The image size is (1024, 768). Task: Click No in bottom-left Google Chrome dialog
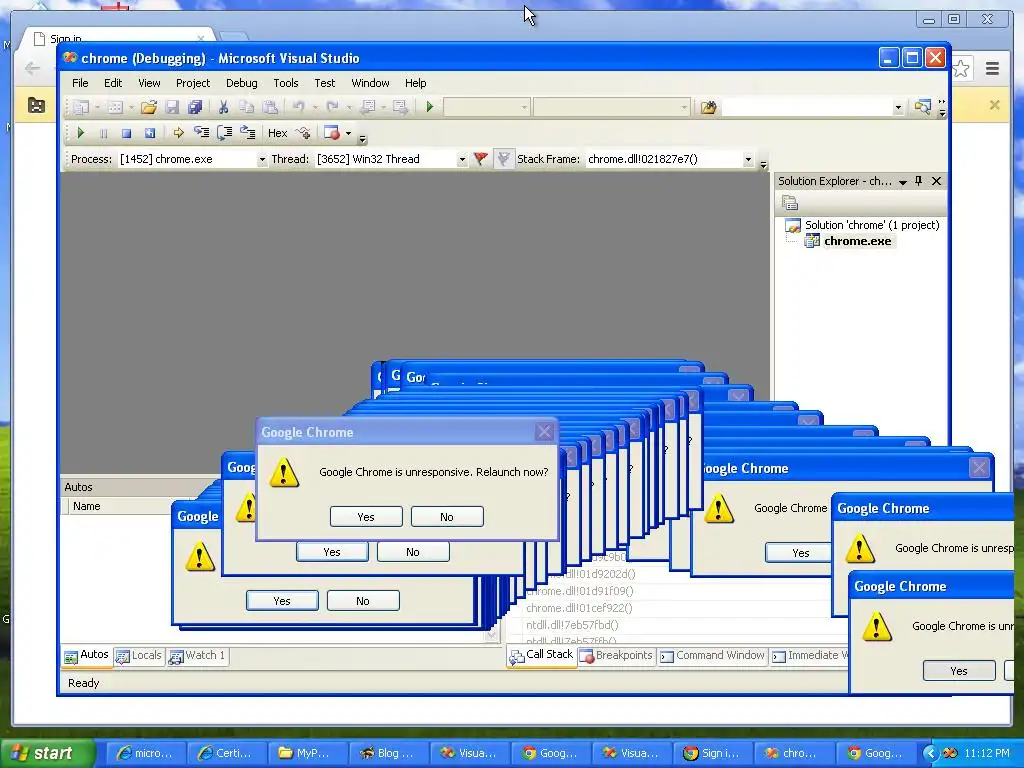click(363, 601)
